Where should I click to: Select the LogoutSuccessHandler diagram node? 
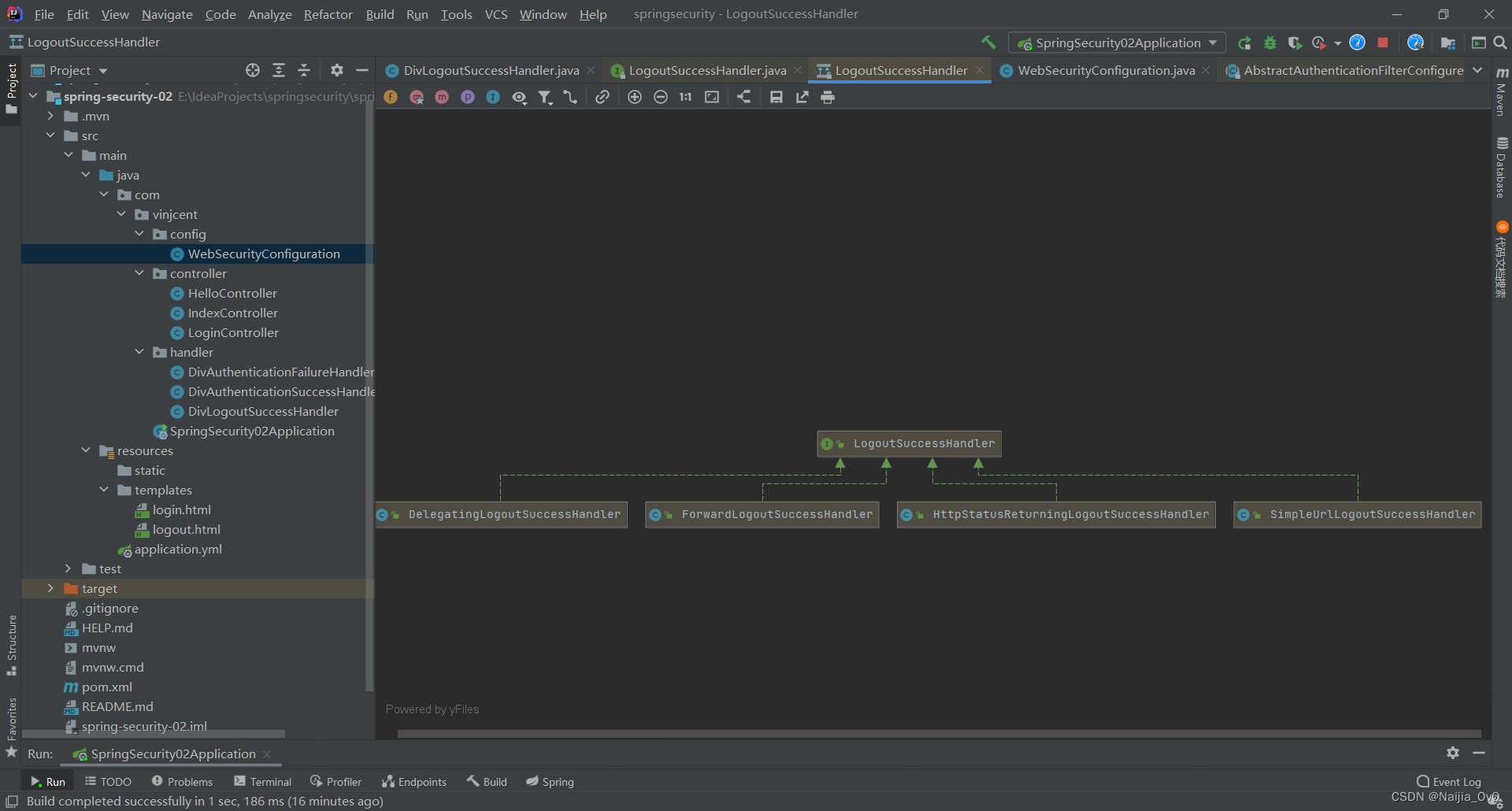pos(909,443)
